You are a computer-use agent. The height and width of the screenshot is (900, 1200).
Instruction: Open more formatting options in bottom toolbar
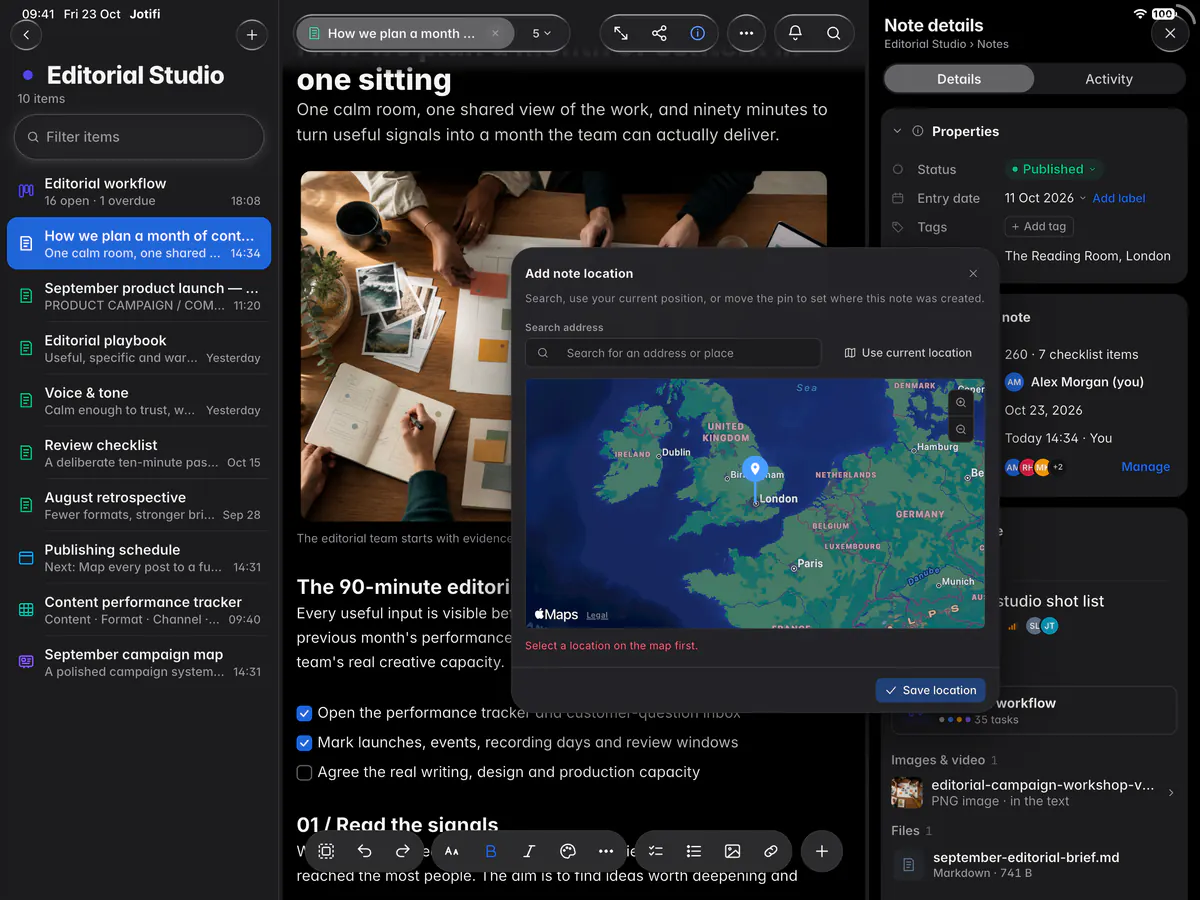tap(606, 851)
